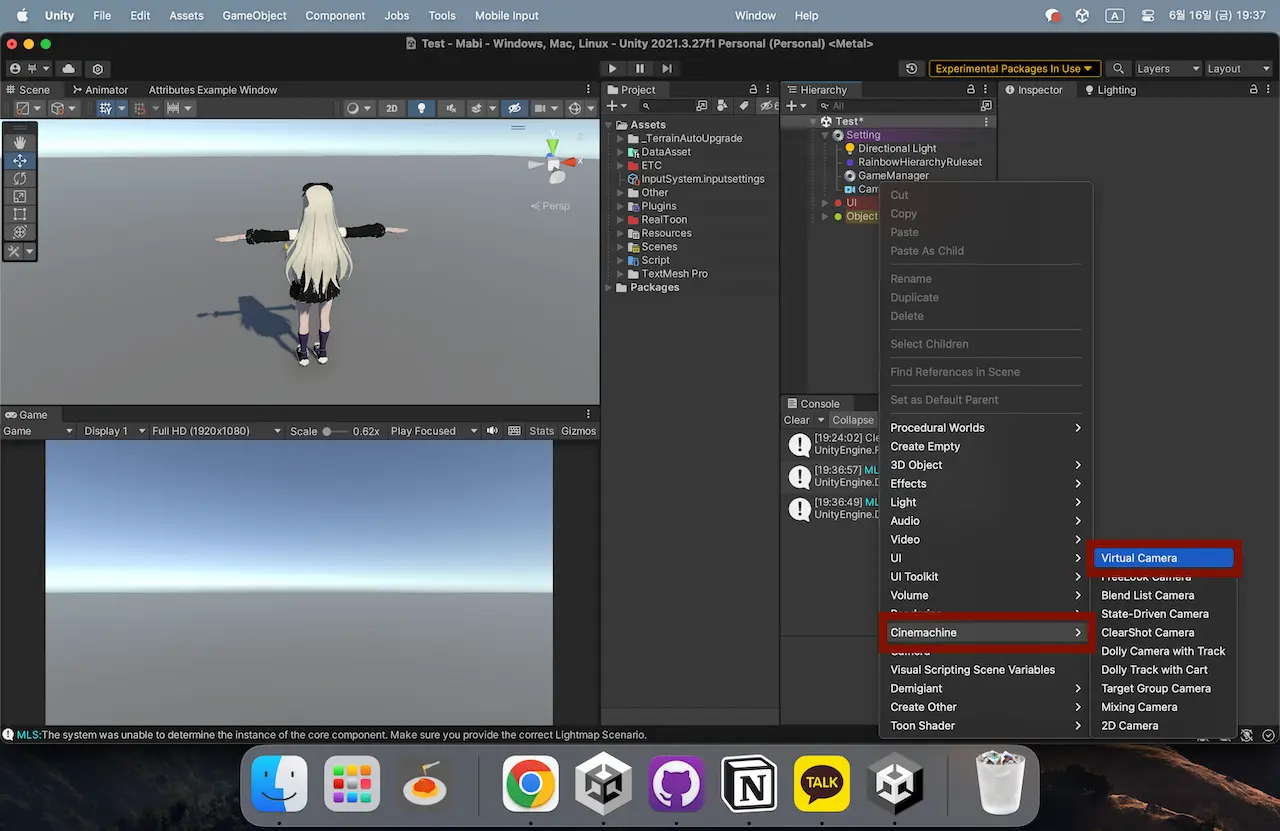This screenshot has width=1280, height=831.
Task: Toggle hidden objects scene visibility
Action: click(514, 108)
